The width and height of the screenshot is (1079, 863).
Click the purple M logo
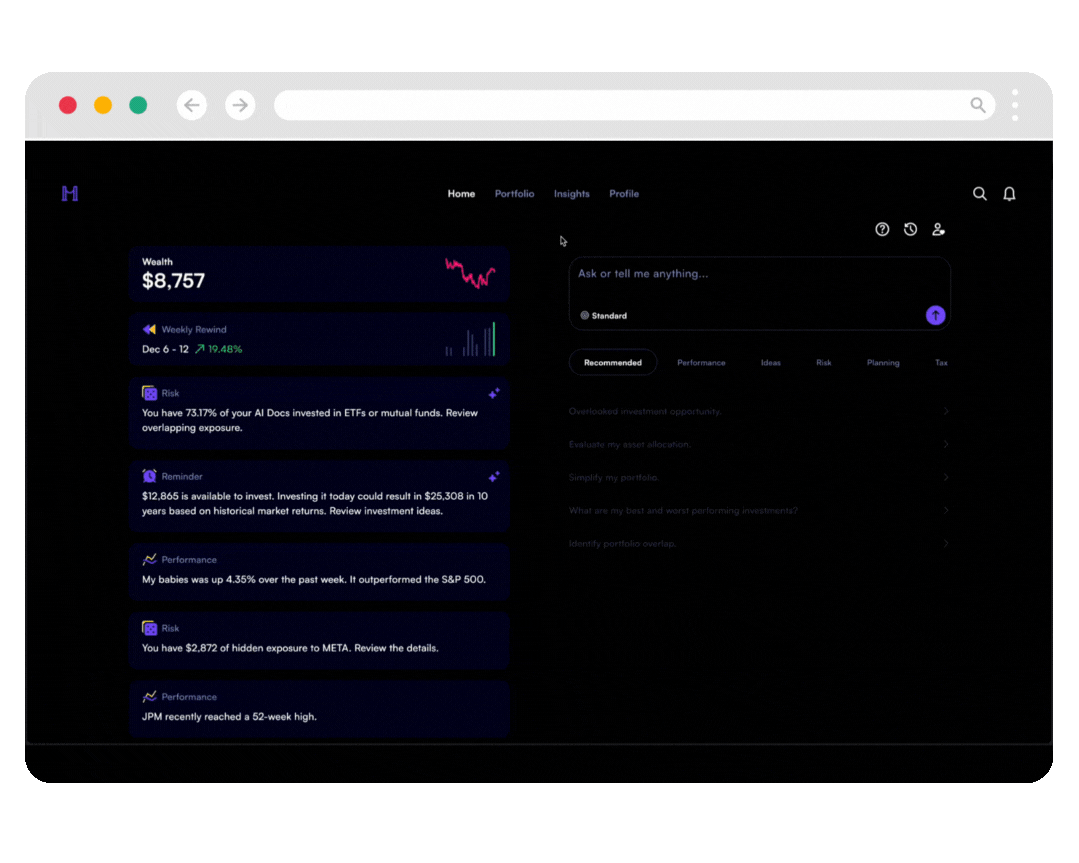tap(70, 193)
